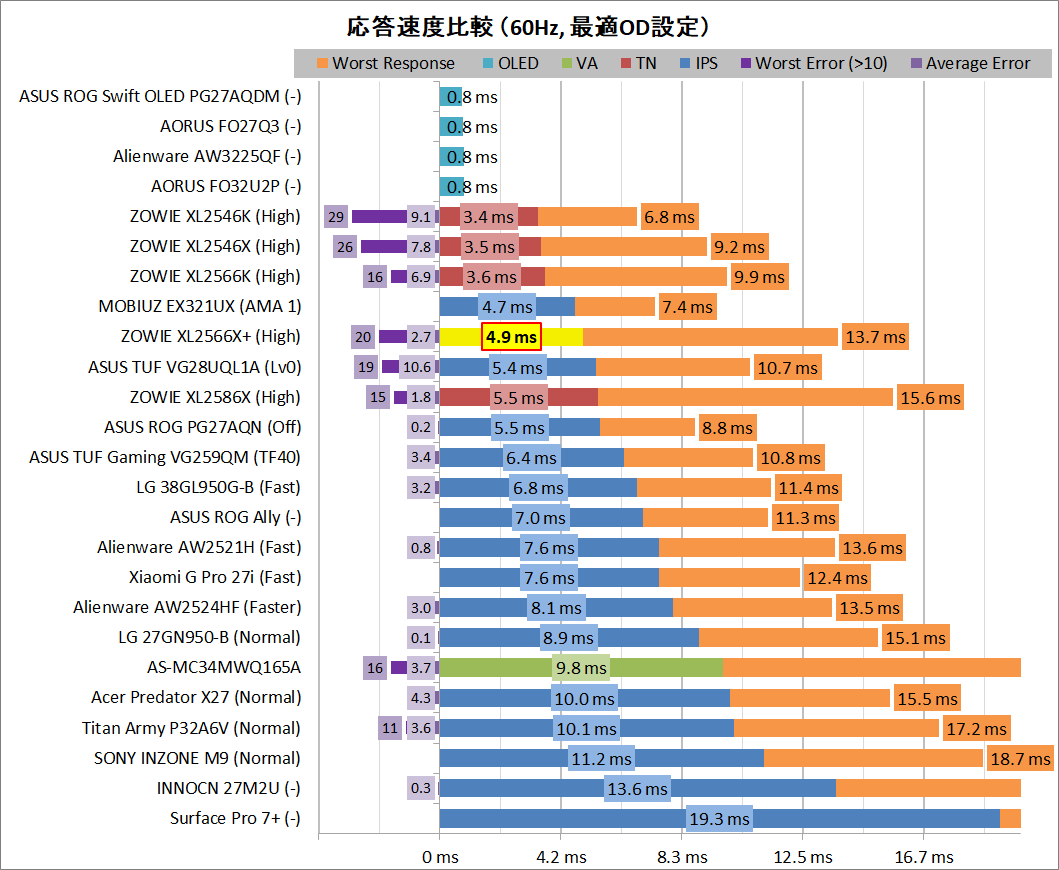Click the 8.3 ms axis tick label

[x=682, y=857]
